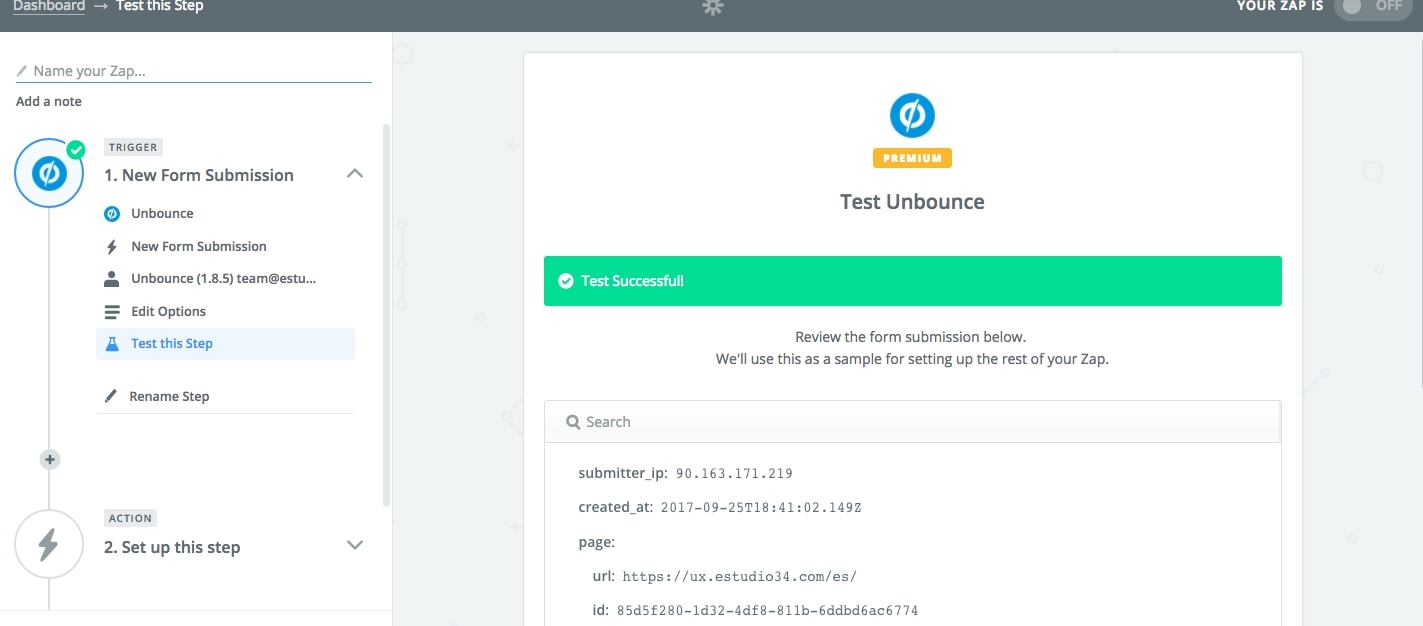Select the page url https://ux.estudio34.com/es/
Screen dimensions: 1423x626
pyautogui.click(x=739, y=577)
